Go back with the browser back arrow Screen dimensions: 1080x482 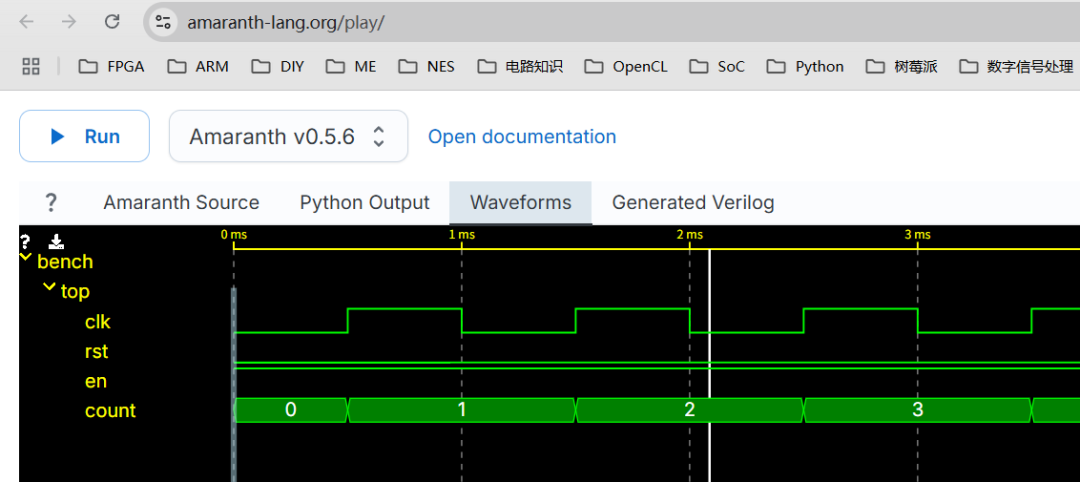click(26, 22)
